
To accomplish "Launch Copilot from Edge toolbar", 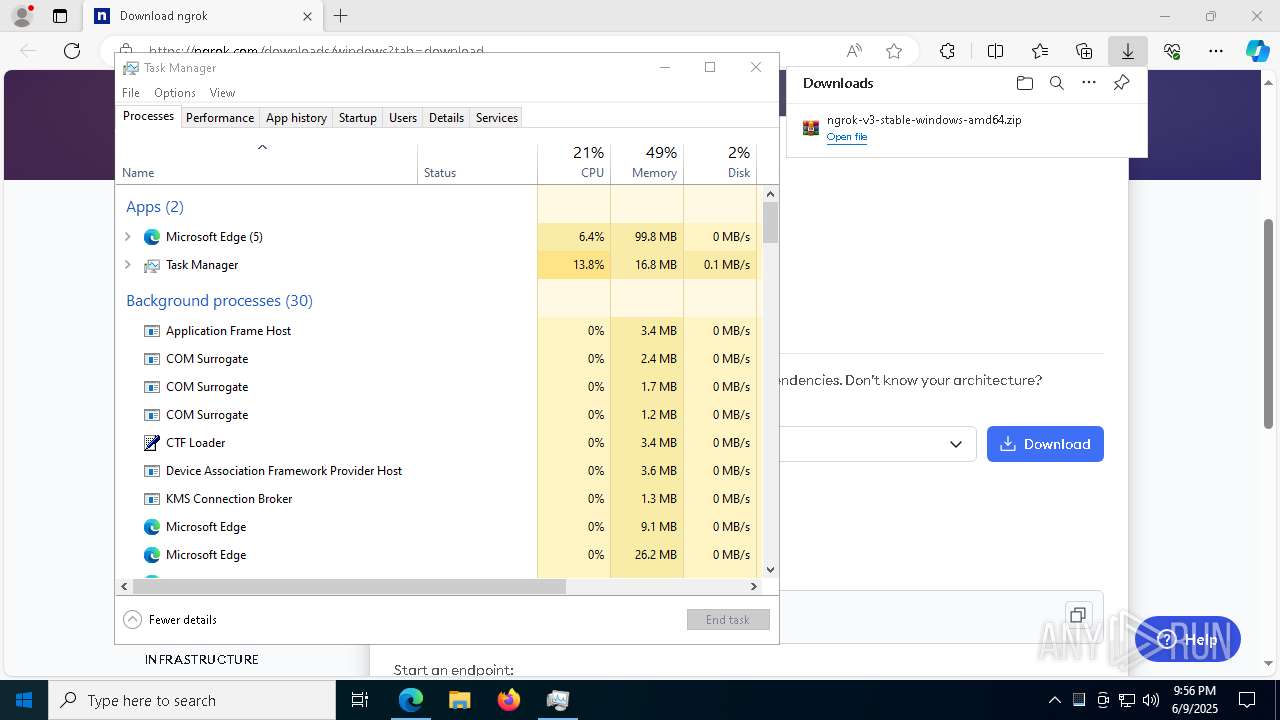I will pos(1257,51).
